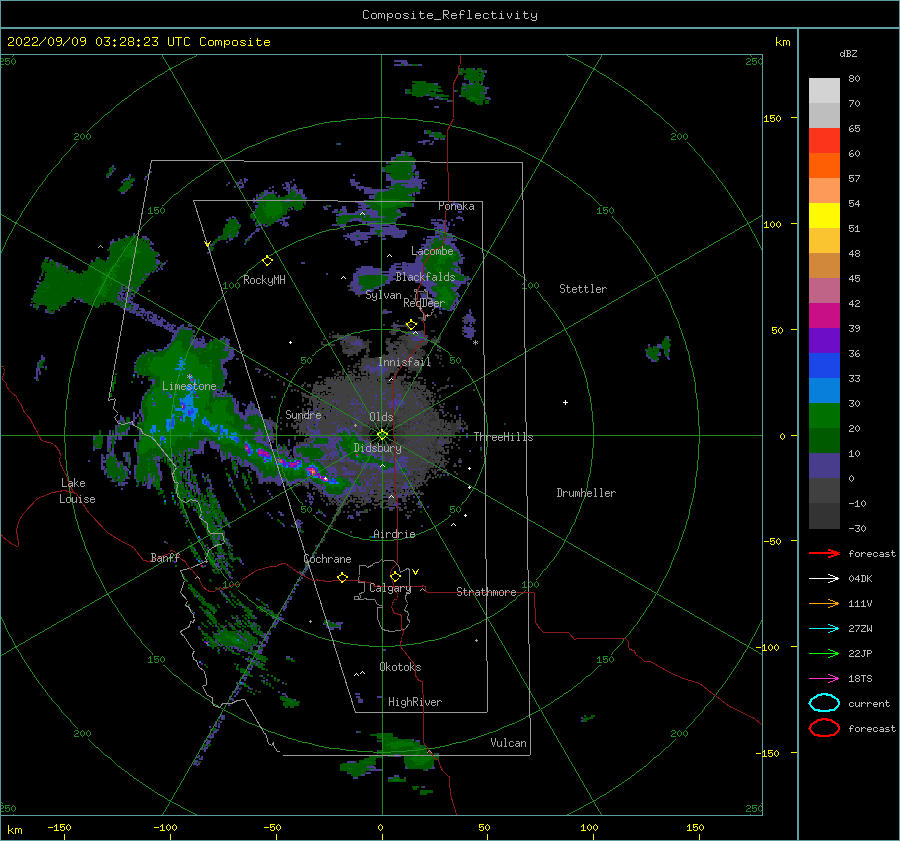Click the 10 dBZ dark green swatch
Screen dimensions: 900x841
coord(824,440)
